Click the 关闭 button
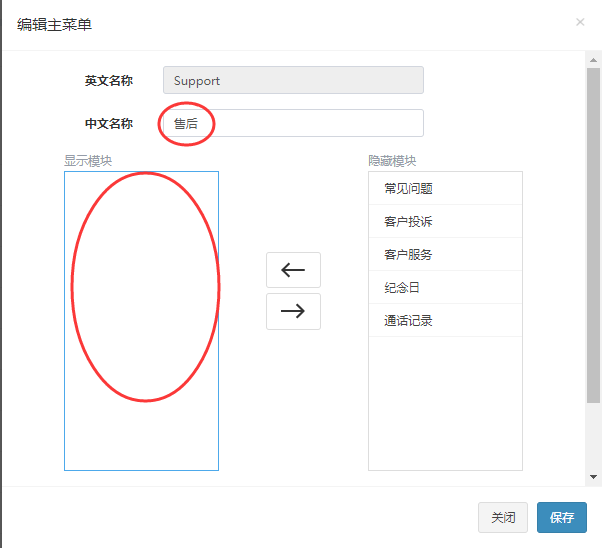The height and width of the screenshot is (548, 602). point(503,517)
